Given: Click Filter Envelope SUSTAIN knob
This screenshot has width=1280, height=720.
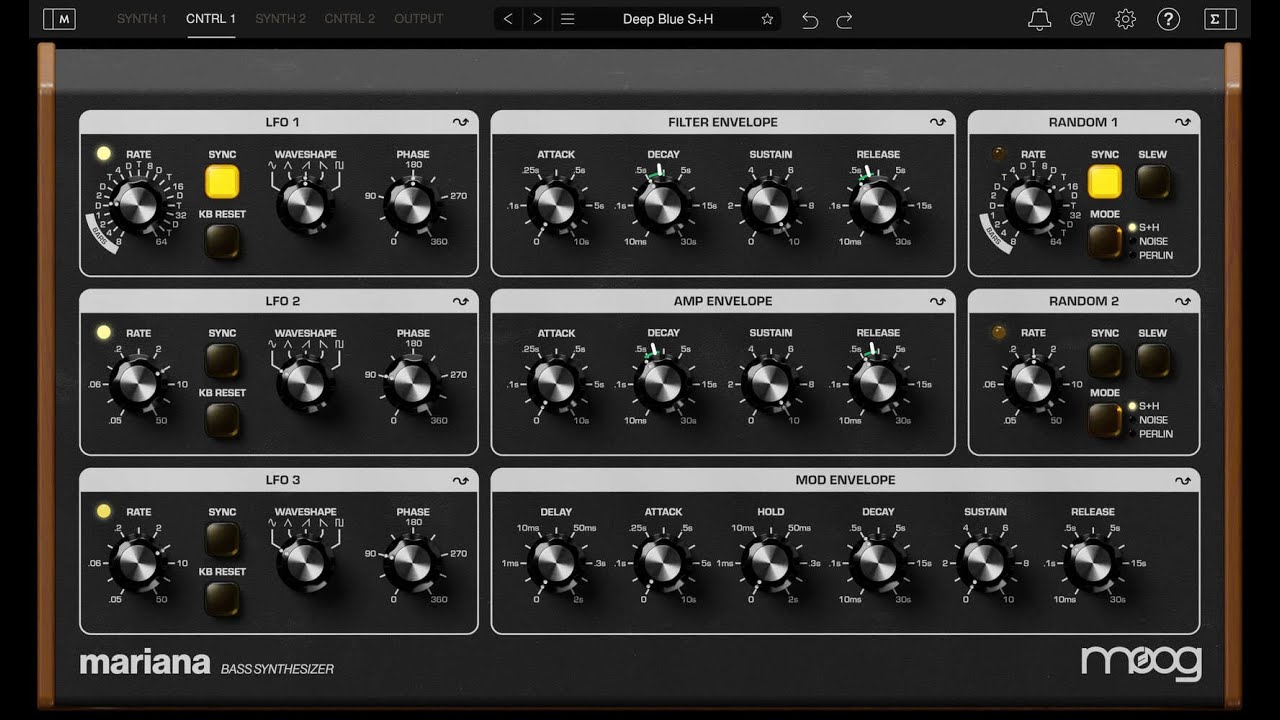Looking at the screenshot, I should click(x=770, y=205).
